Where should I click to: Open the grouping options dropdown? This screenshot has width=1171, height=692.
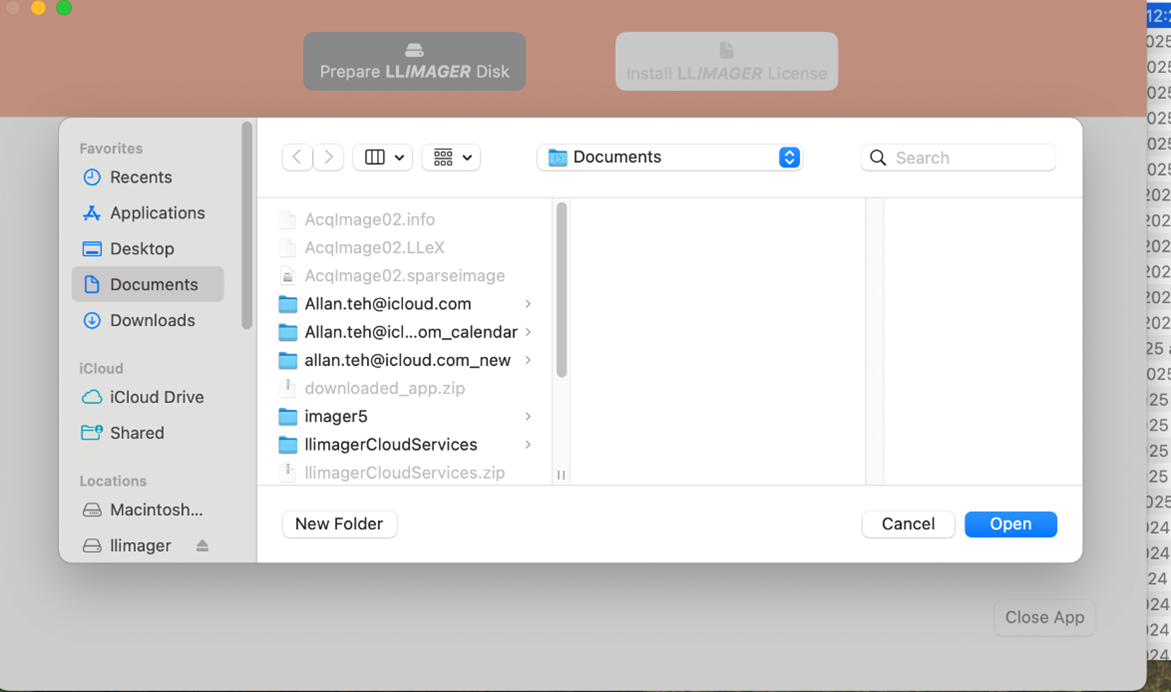pos(450,157)
